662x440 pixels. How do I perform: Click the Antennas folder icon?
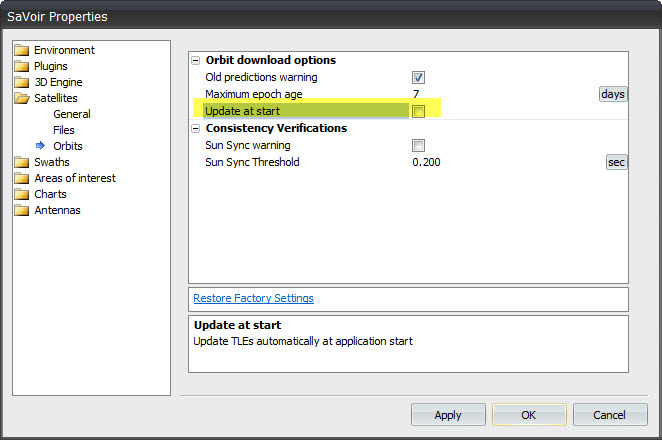22,210
